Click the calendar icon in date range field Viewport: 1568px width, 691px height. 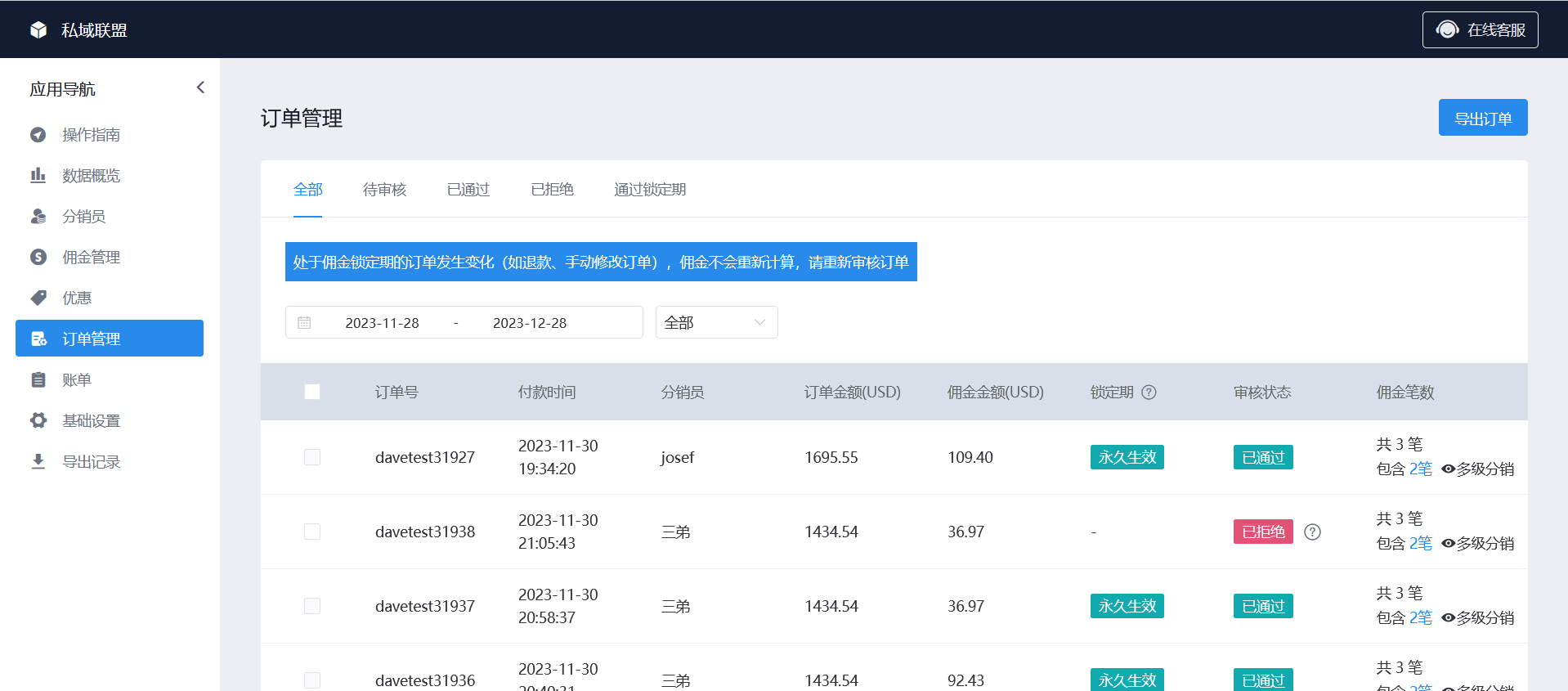[x=304, y=323]
